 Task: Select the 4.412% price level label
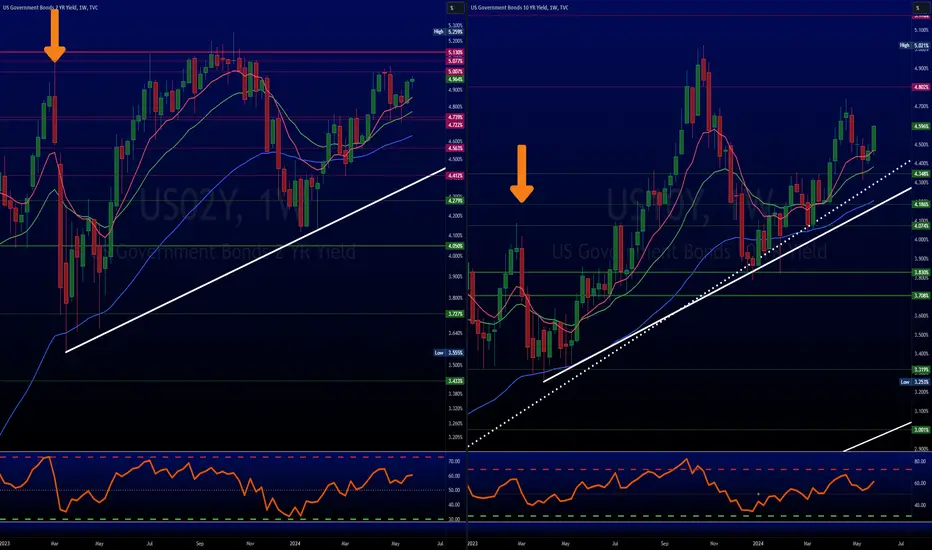tap(455, 176)
